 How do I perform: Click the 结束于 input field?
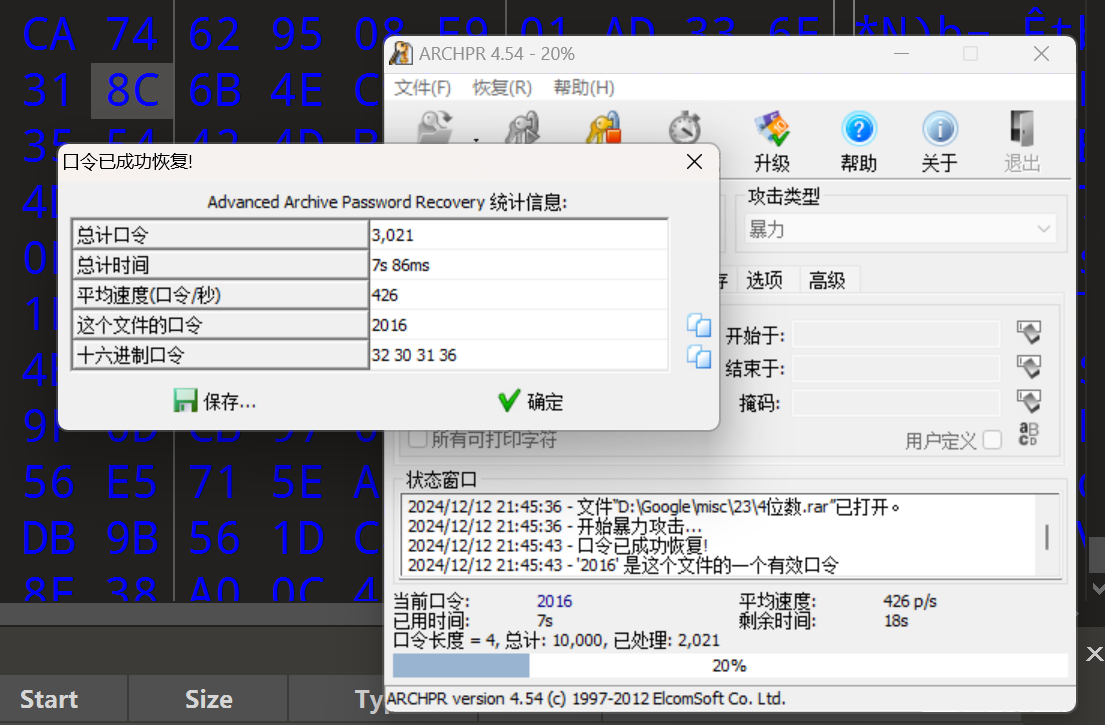pyautogui.click(x=896, y=368)
